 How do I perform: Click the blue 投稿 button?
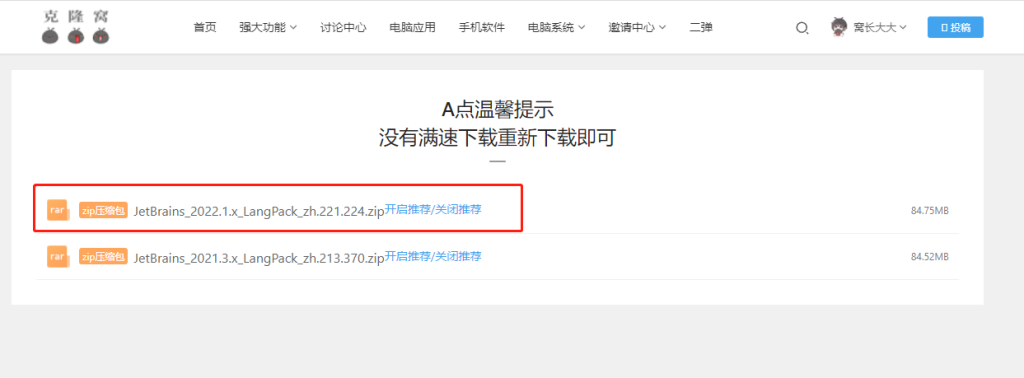coord(955,27)
